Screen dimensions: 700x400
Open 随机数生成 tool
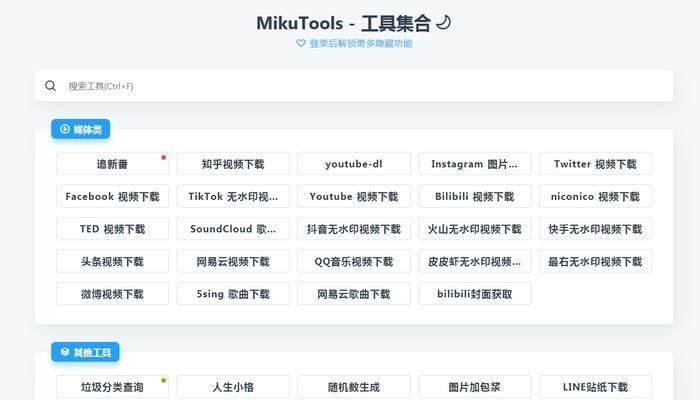click(x=354, y=387)
